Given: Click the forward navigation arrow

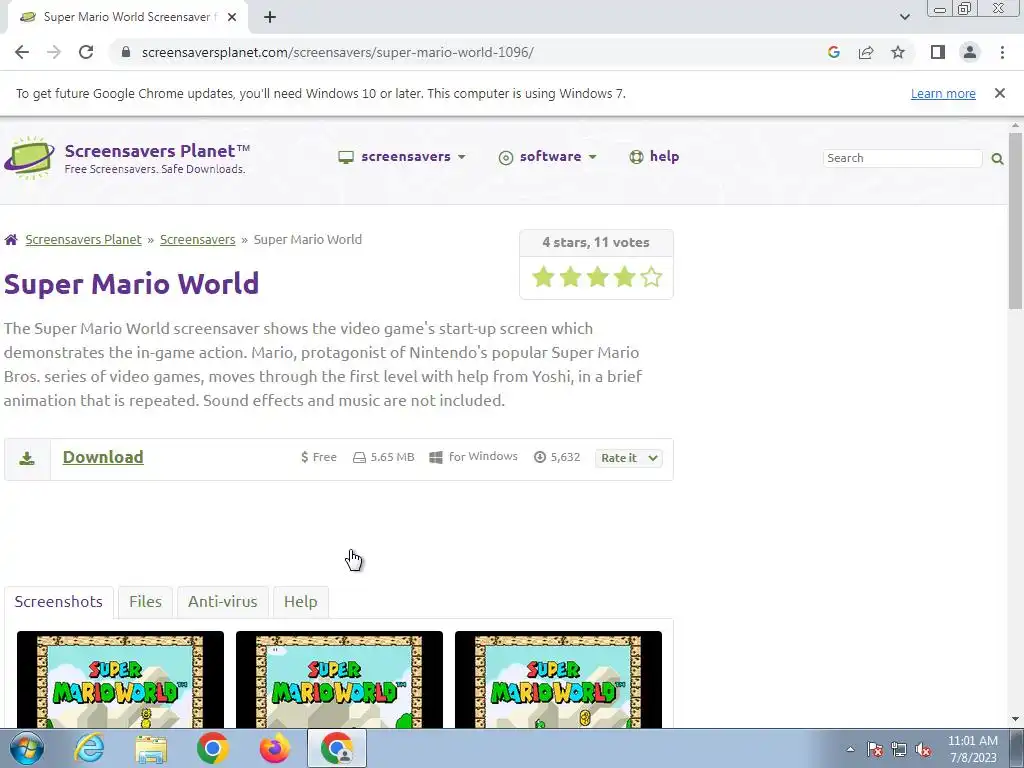Looking at the screenshot, I should click(x=54, y=52).
